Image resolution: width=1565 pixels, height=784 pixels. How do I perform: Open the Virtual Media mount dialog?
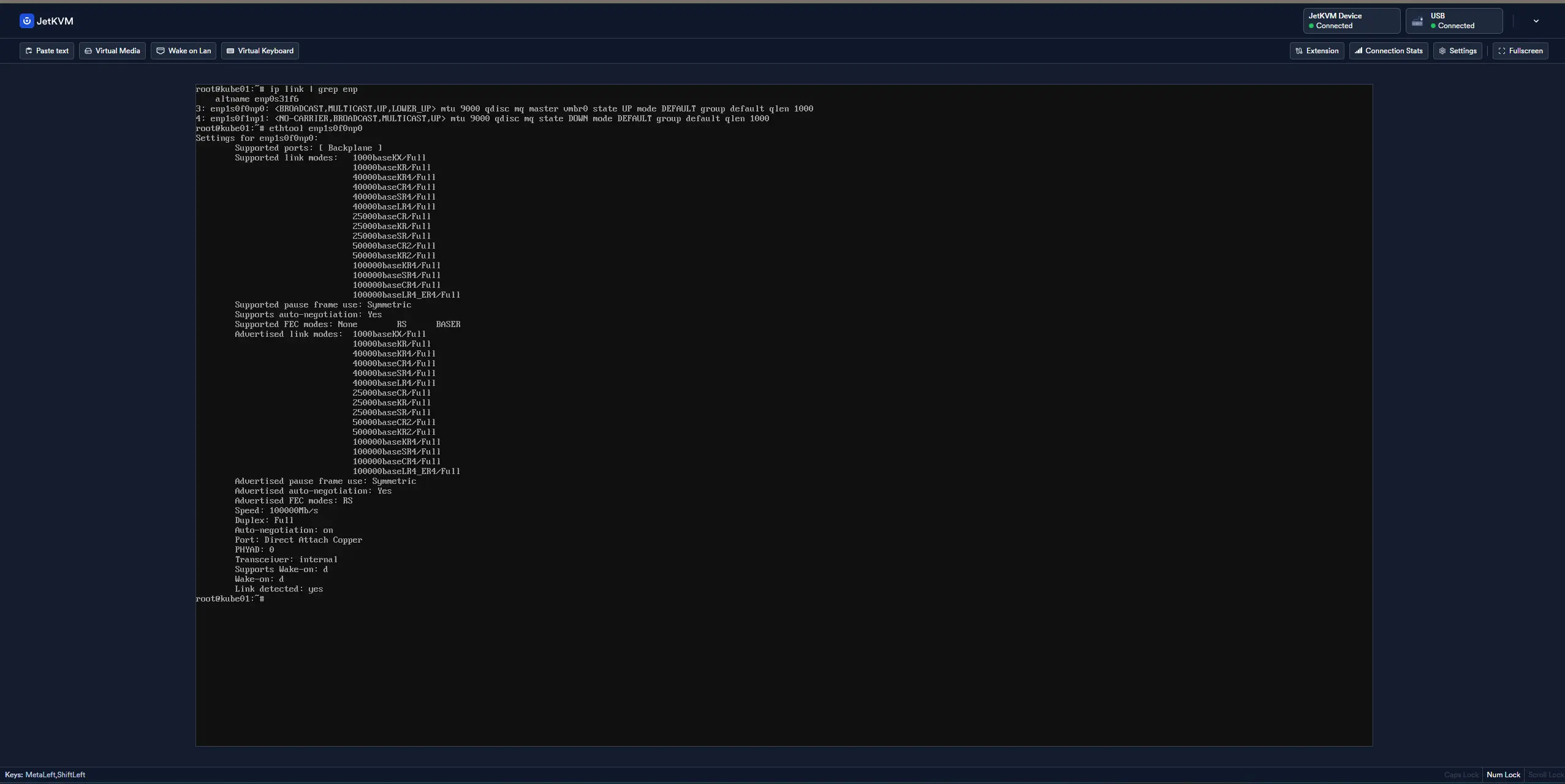click(x=112, y=51)
